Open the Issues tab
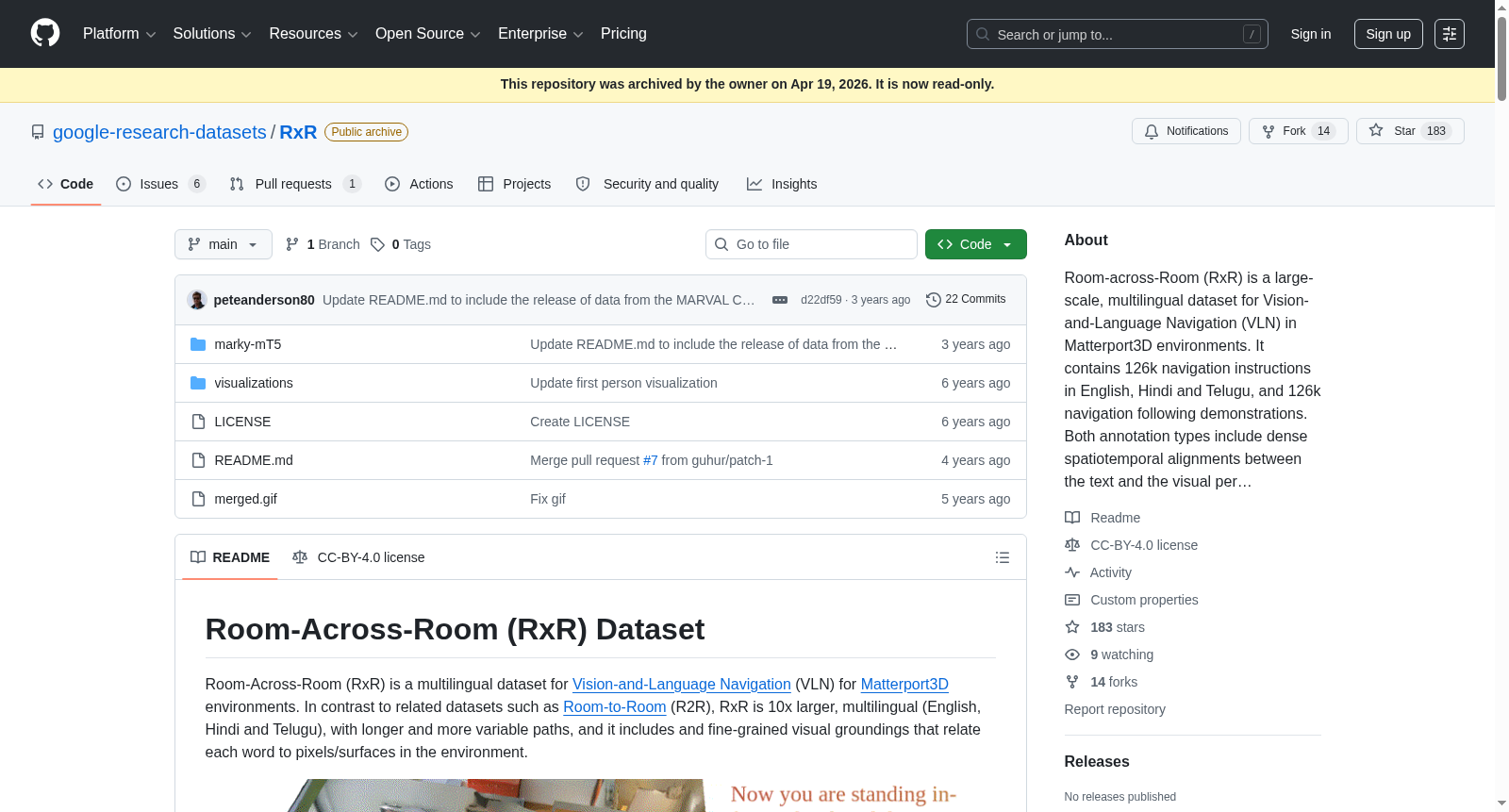Viewport: 1509px width, 812px height. tap(160, 184)
